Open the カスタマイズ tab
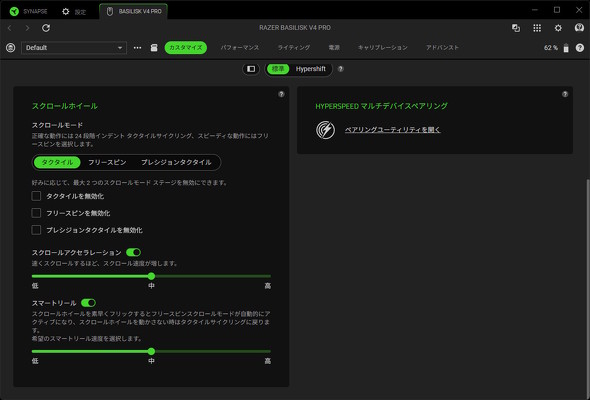The width and height of the screenshot is (590, 400). tap(186, 48)
